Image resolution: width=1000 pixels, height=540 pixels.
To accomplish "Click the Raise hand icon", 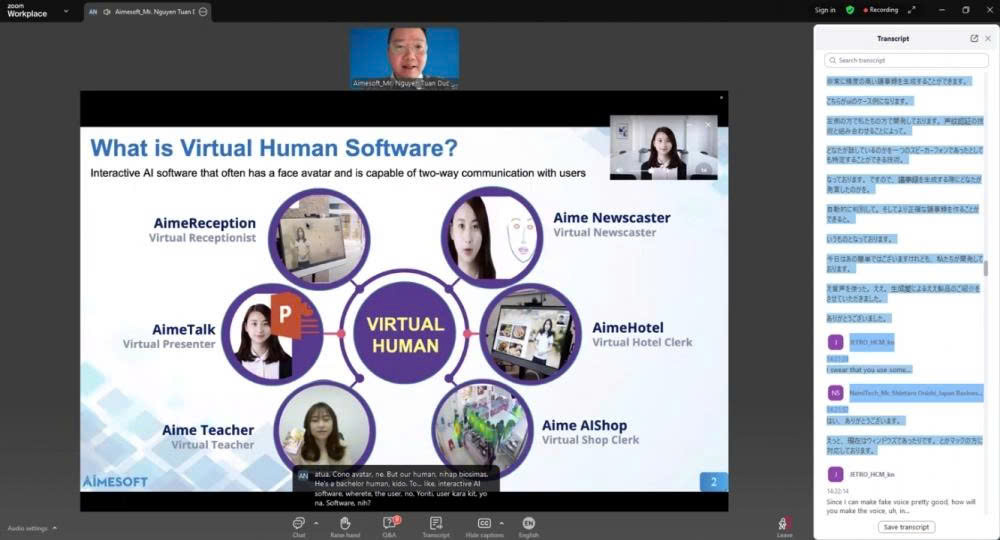I will coord(345,523).
